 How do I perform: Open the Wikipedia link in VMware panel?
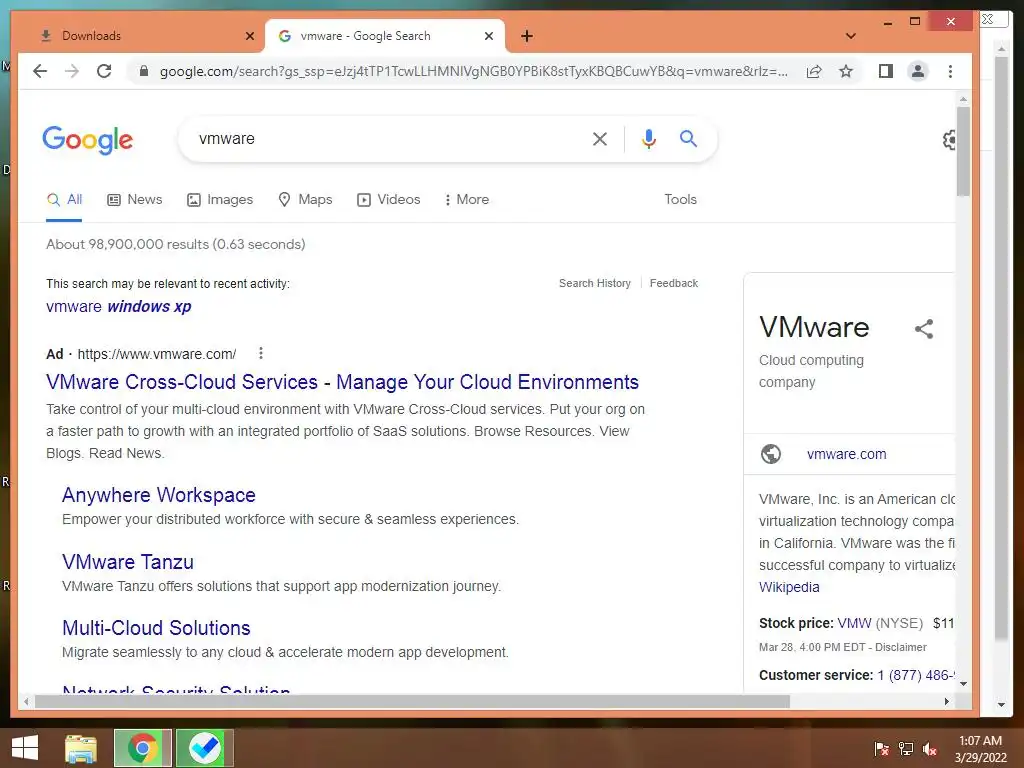click(789, 587)
